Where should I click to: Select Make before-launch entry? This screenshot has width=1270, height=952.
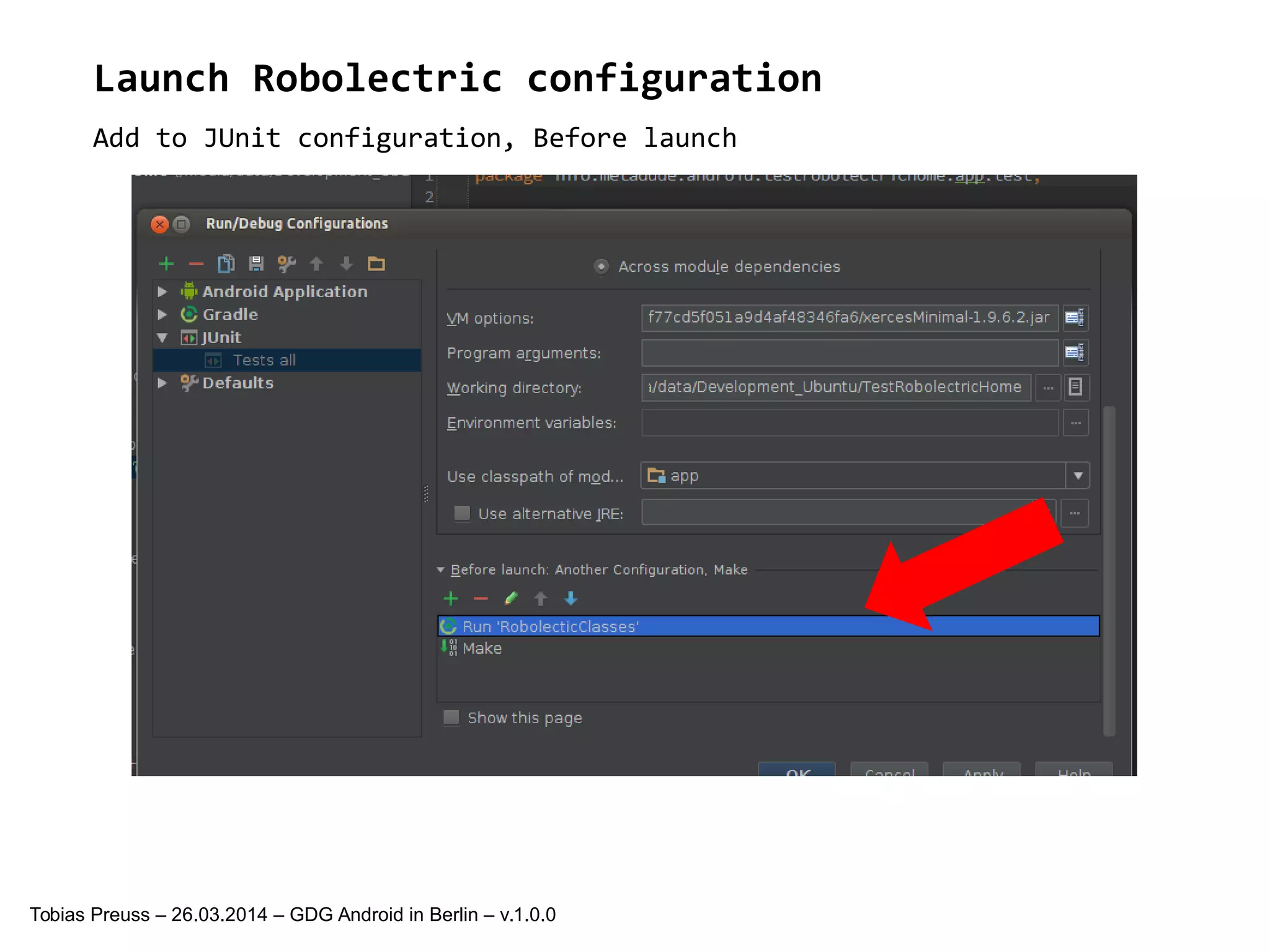coord(768,648)
